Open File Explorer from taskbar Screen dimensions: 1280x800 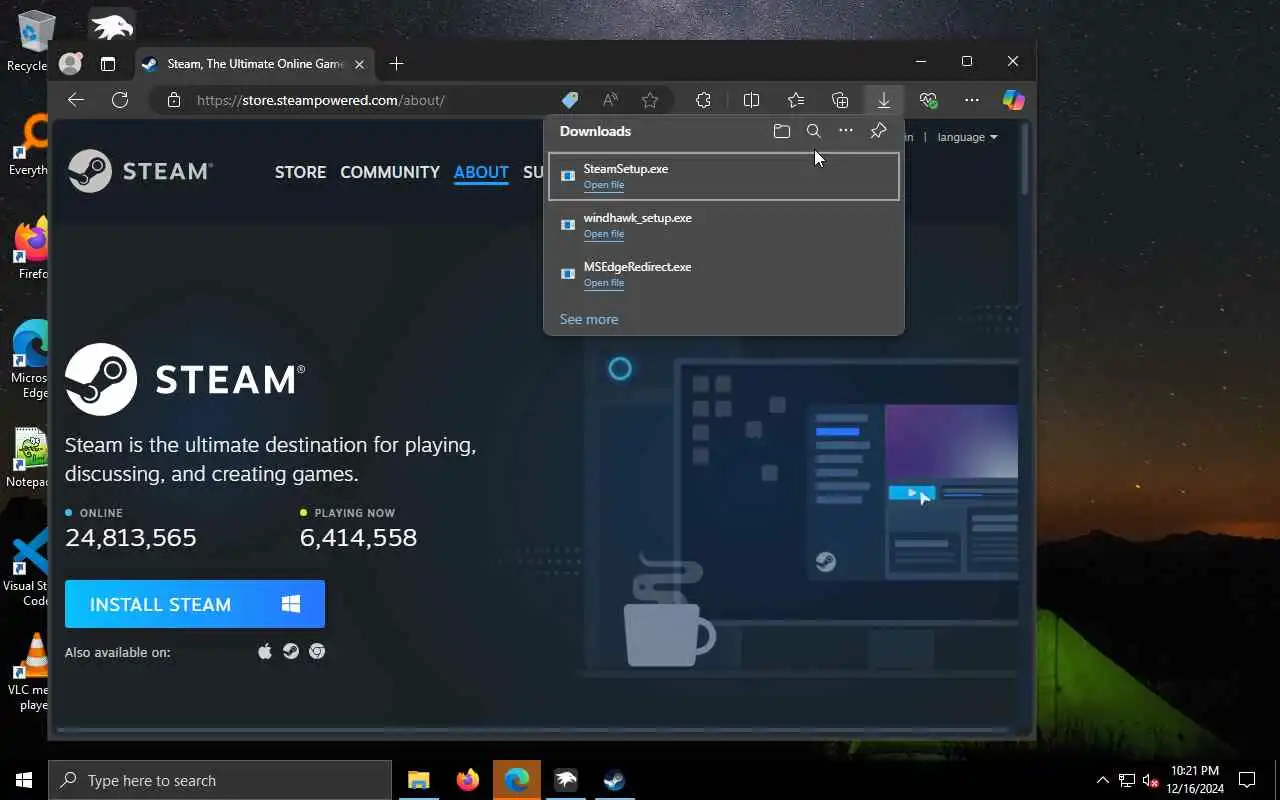(419, 780)
